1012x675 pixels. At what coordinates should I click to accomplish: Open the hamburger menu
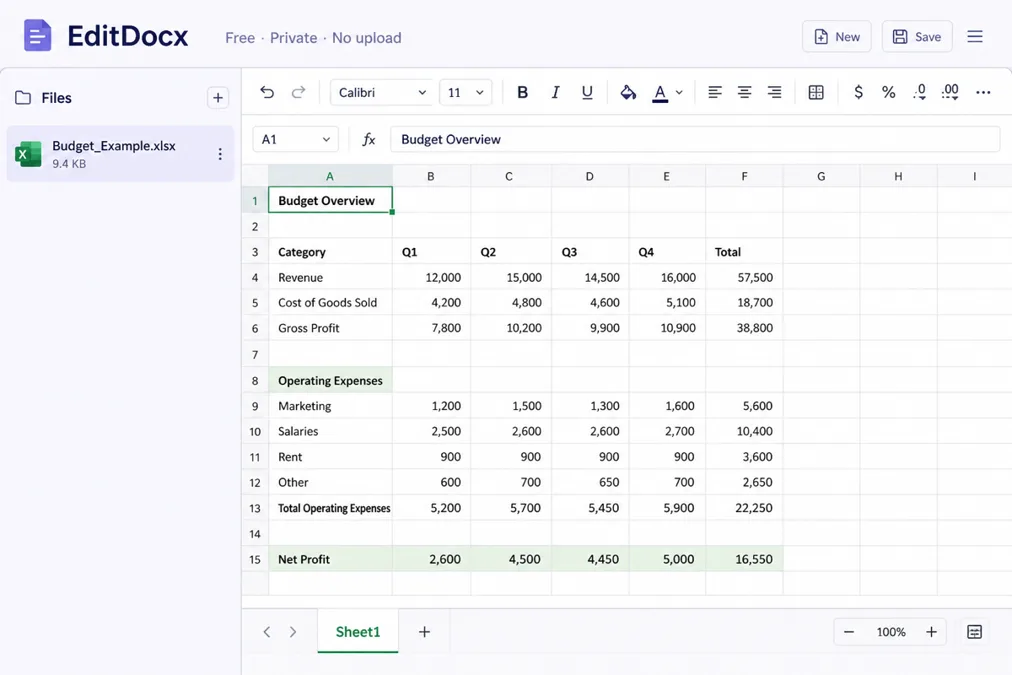tap(975, 37)
